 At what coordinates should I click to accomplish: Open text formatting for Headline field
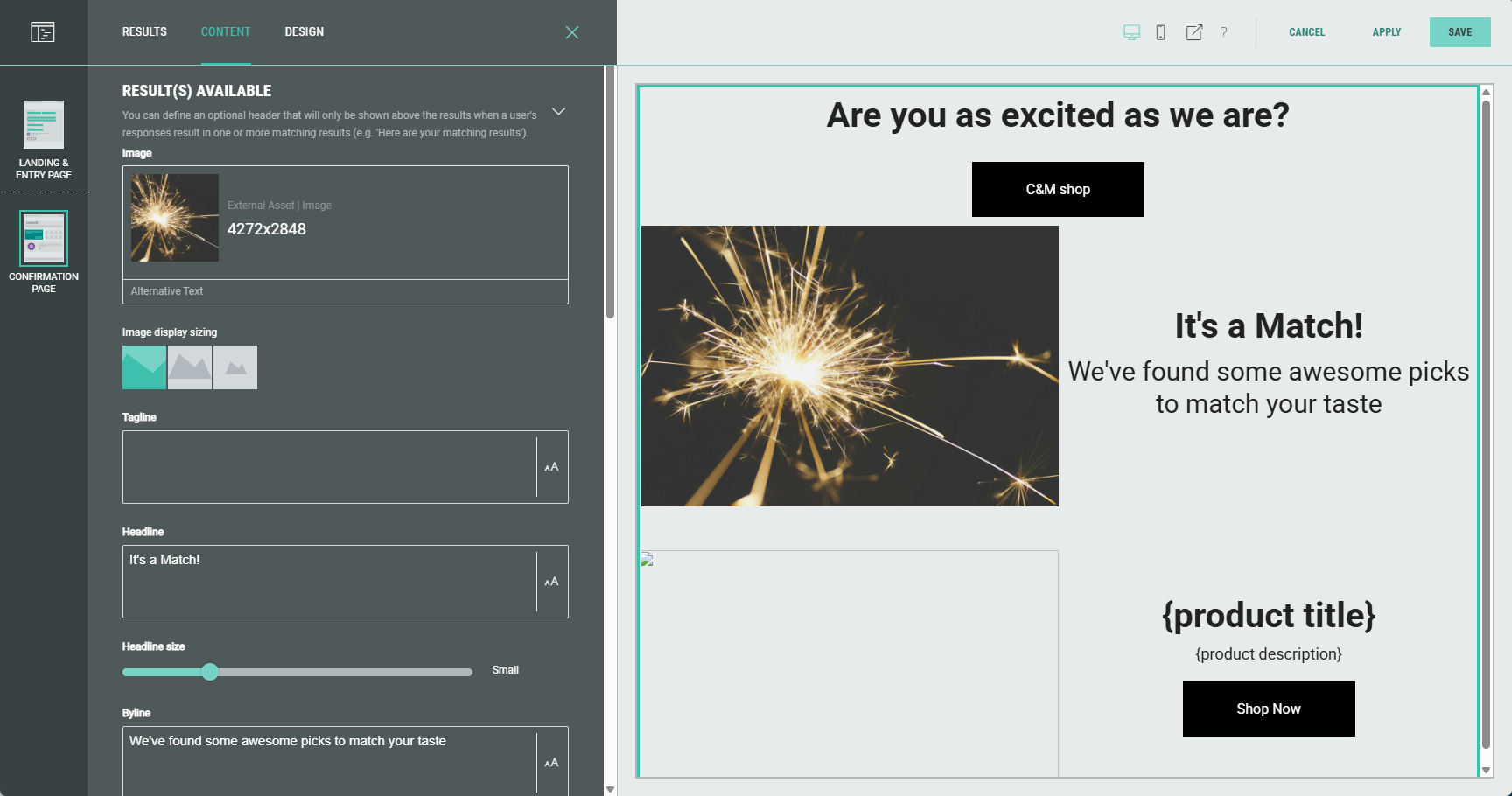point(551,582)
